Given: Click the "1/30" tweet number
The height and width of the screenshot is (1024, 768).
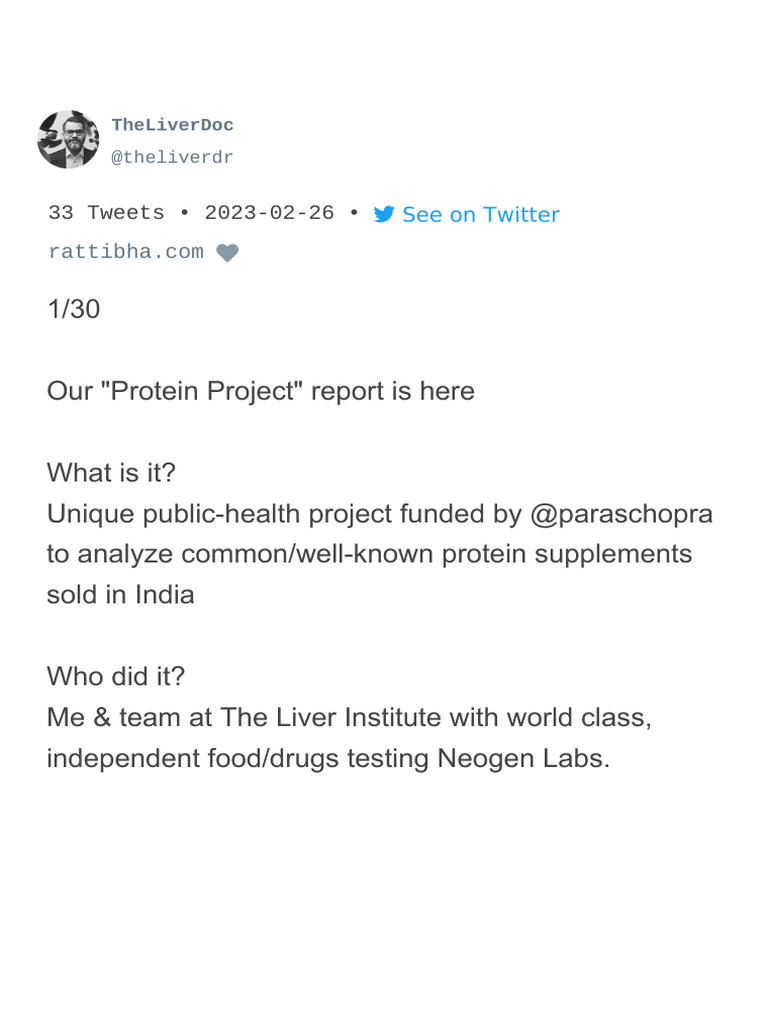Looking at the screenshot, I should point(74,309).
